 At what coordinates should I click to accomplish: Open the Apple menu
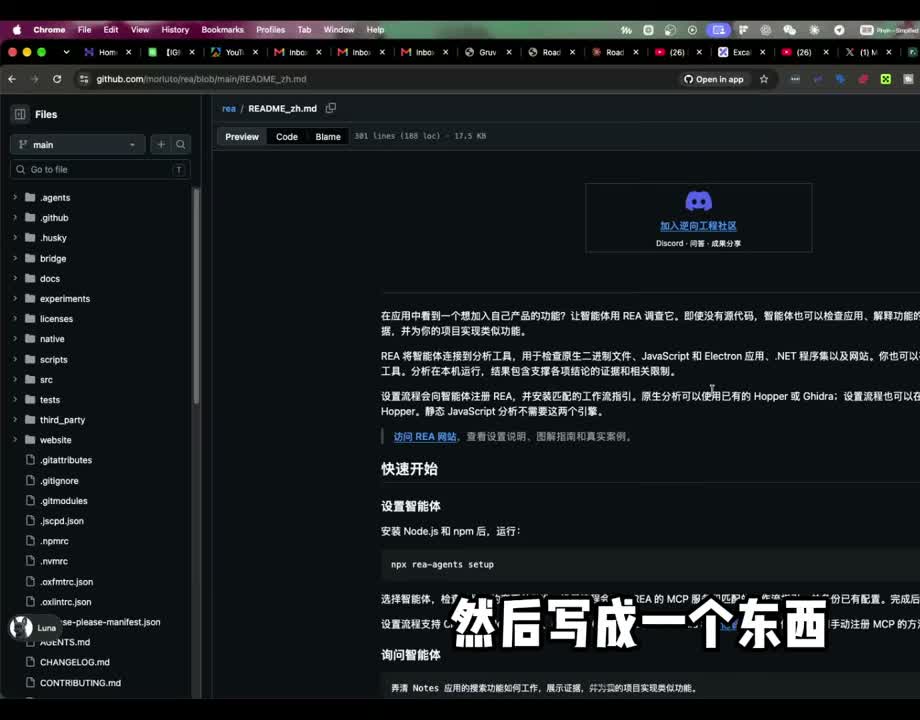coord(17,29)
